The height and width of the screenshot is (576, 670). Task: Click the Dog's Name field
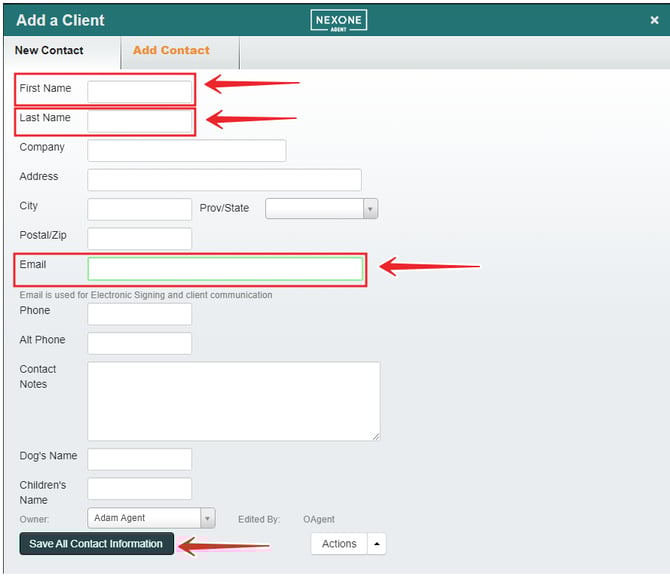(x=139, y=459)
